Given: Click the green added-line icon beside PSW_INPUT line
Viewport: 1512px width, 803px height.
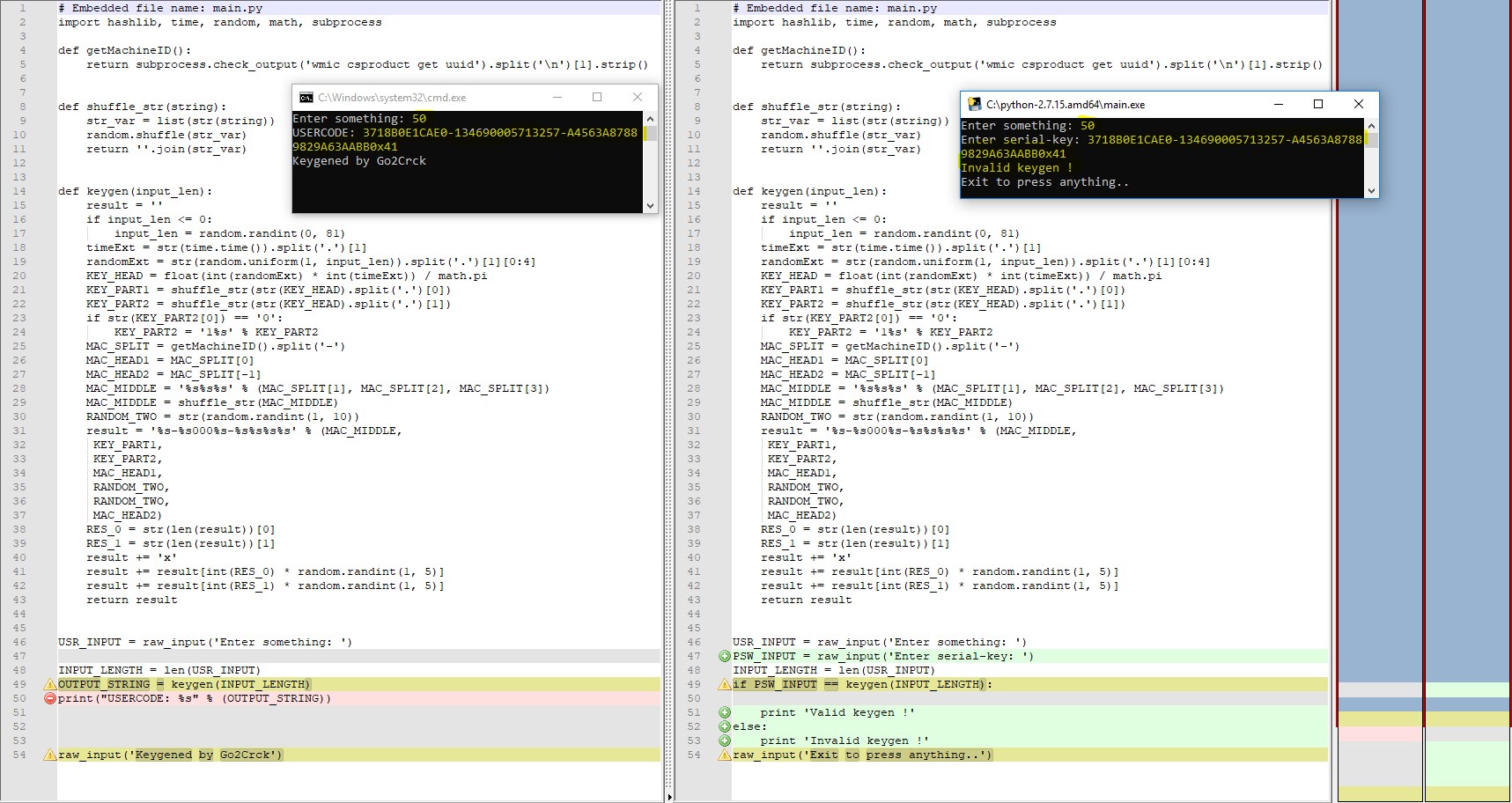Looking at the screenshot, I should tap(724, 656).
